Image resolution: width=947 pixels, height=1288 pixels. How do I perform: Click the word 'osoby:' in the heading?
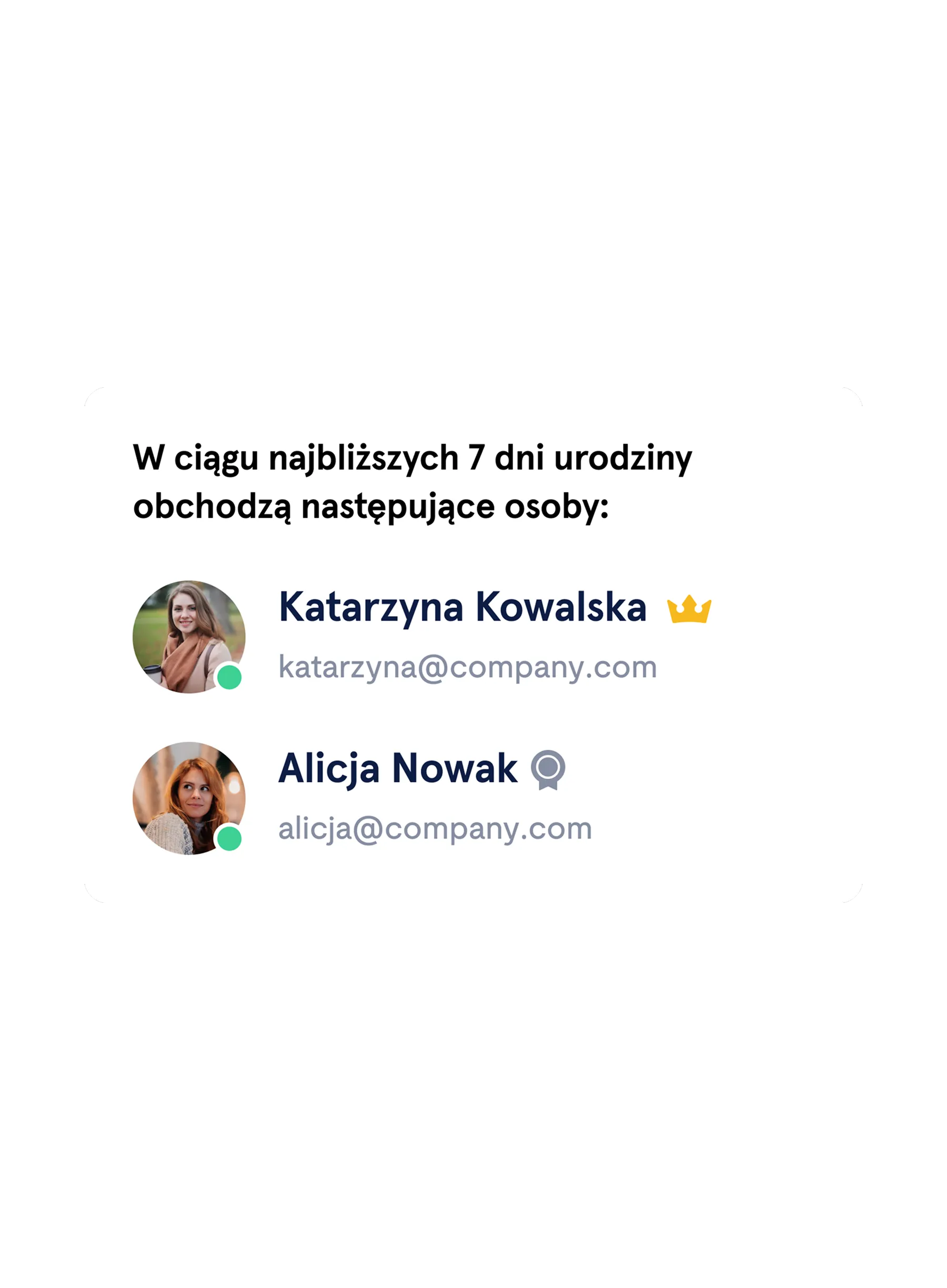tap(557, 508)
